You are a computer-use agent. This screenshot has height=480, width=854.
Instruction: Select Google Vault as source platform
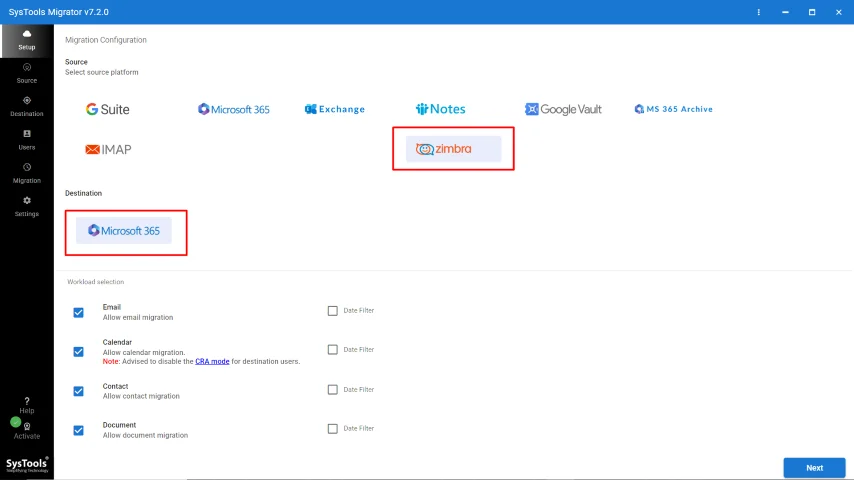click(x=563, y=109)
